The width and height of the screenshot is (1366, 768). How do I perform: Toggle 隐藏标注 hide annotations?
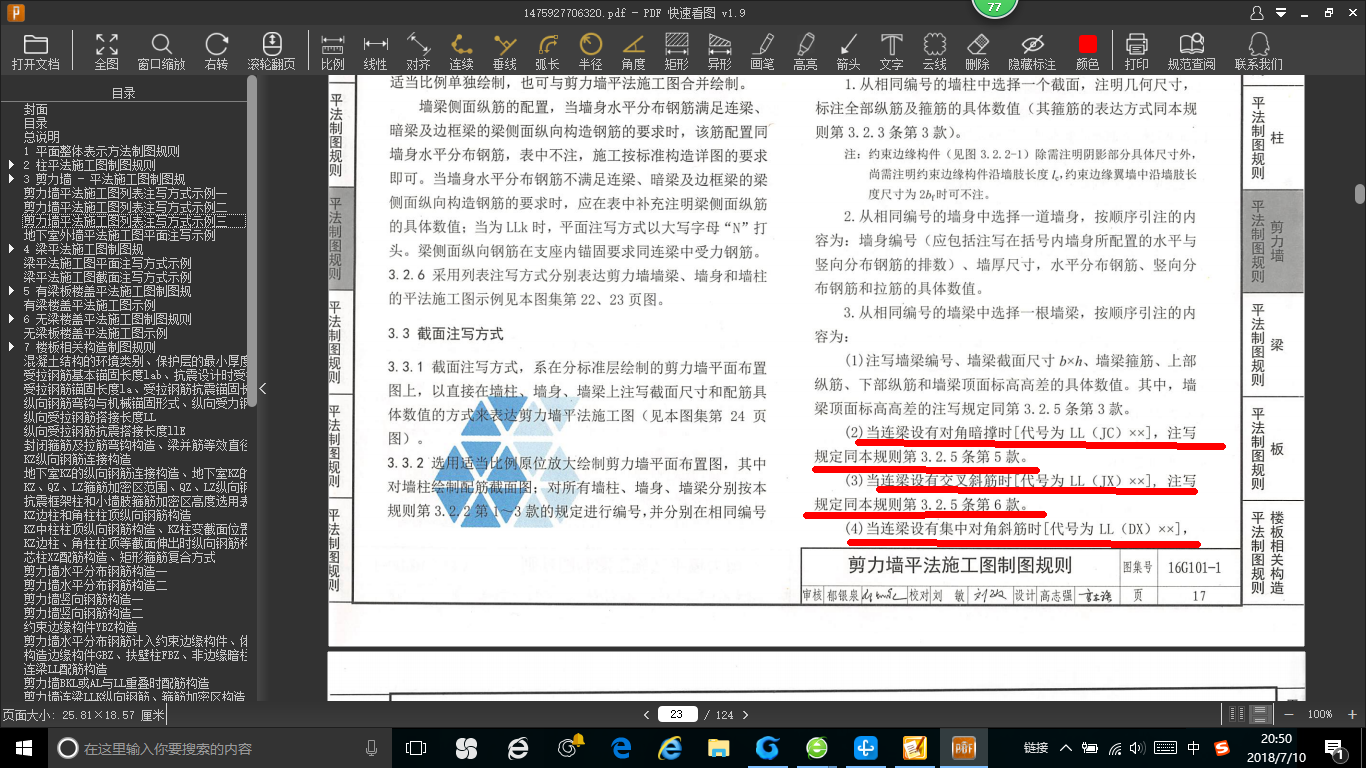coord(1032,51)
